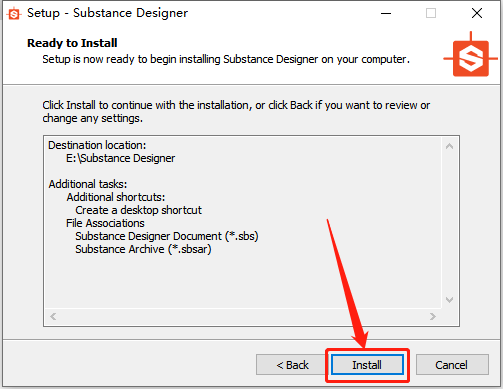Go back with the < Back button
This screenshot has width=503, height=389.
point(292,365)
